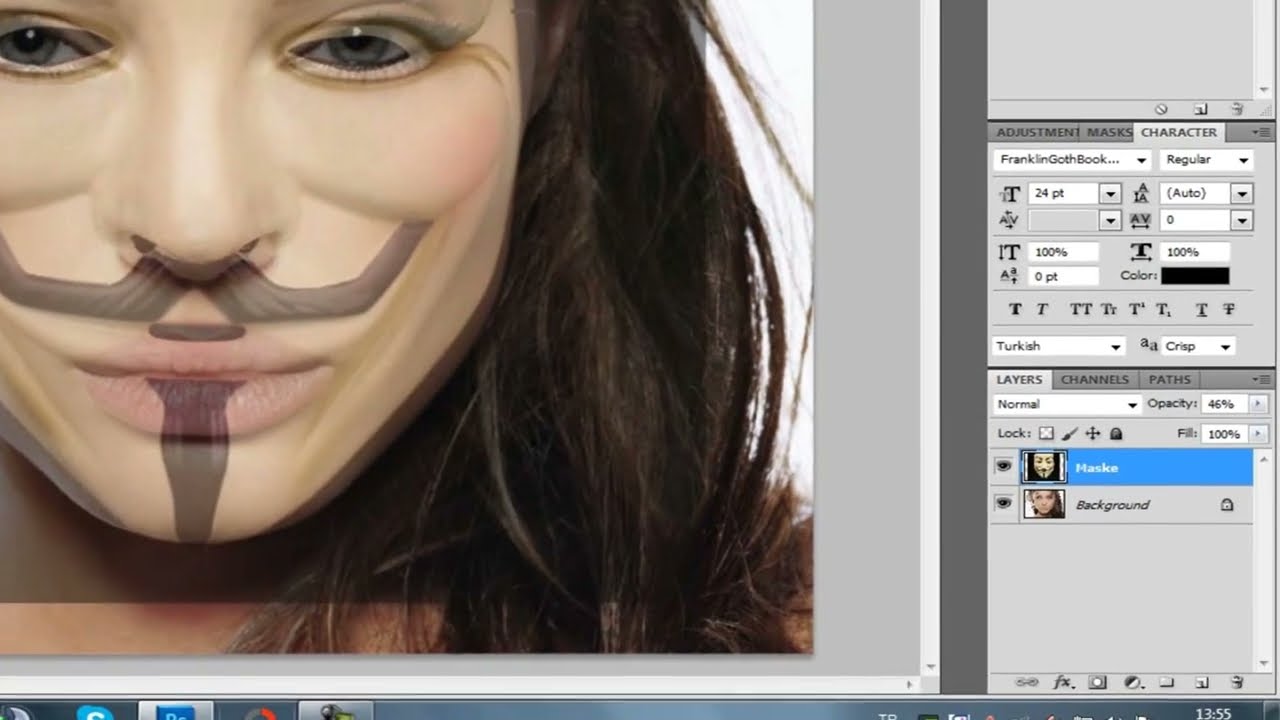Apply Small Caps text style

1108,310
